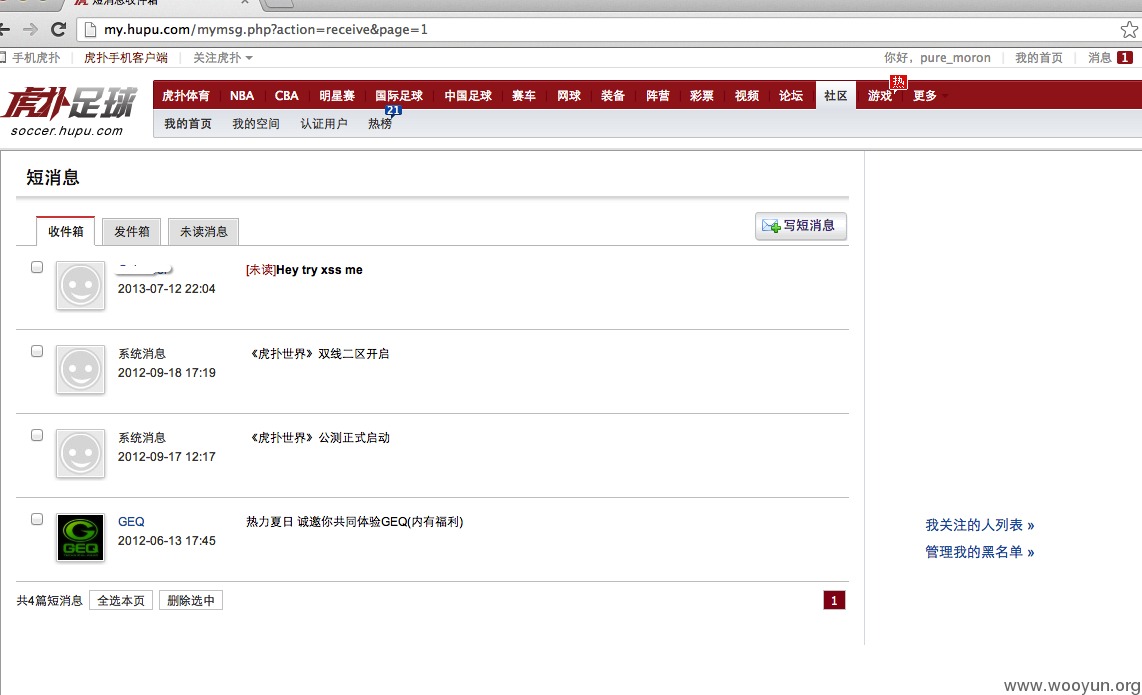Open 我关注的人列表 link

point(980,525)
